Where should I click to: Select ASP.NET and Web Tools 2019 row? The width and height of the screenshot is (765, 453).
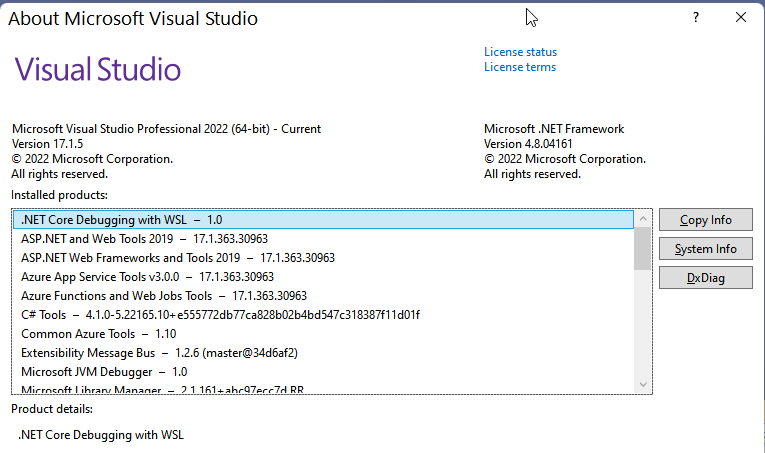pyautogui.click(x=323, y=239)
